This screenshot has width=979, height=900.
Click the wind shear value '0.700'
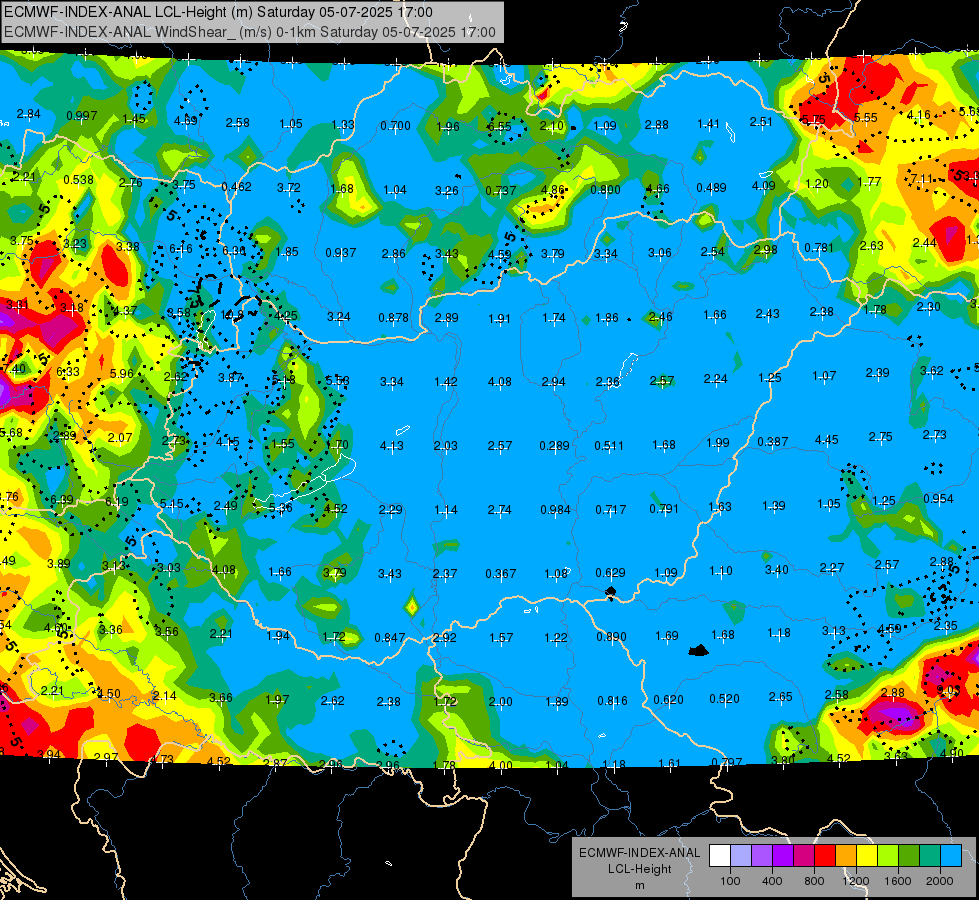[x=396, y=126]
